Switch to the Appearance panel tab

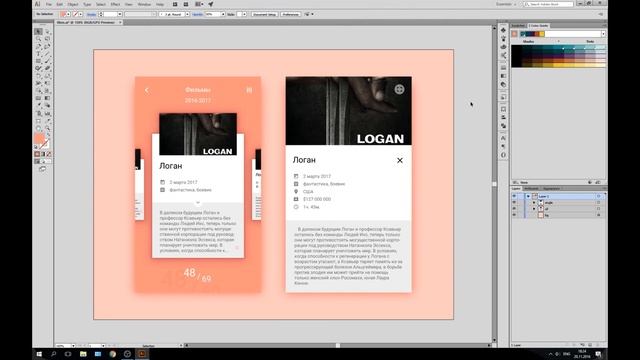pos(552,189)
